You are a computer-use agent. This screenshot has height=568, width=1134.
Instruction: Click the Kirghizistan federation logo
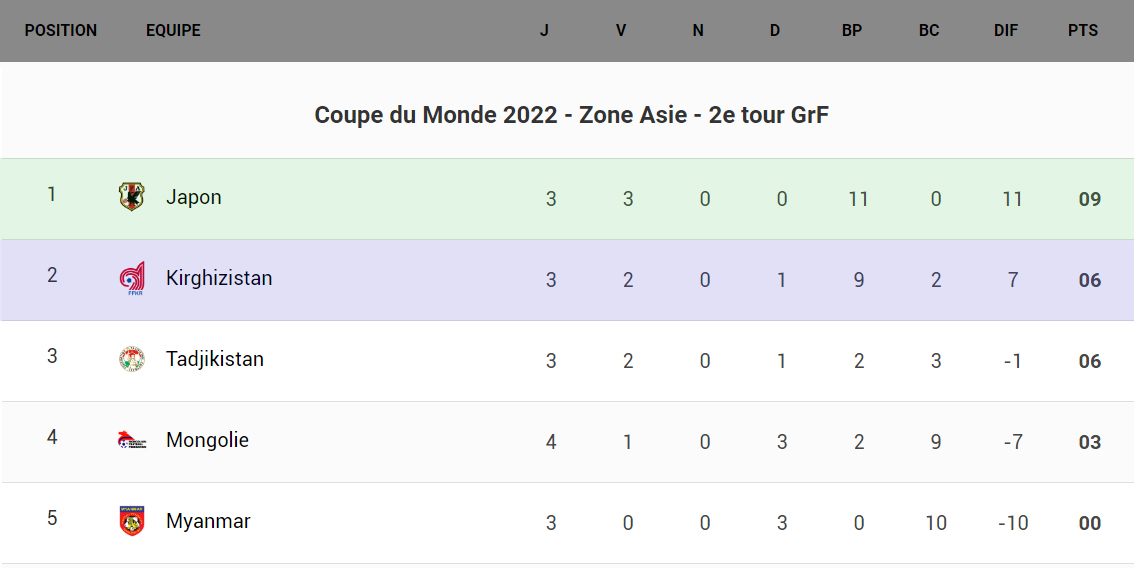pyautogui.click(x=131, y=278)
